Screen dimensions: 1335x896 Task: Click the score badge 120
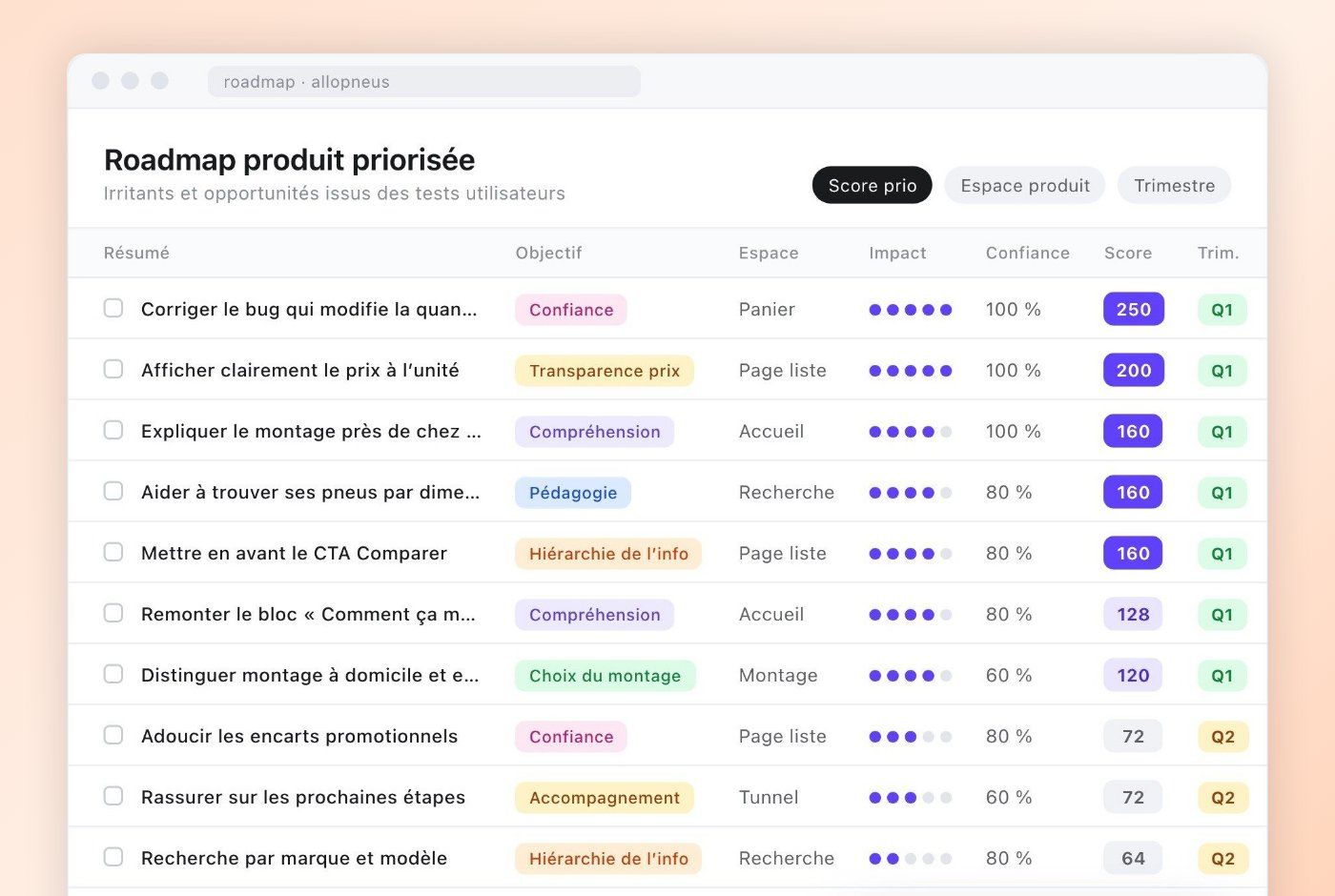1133,675
